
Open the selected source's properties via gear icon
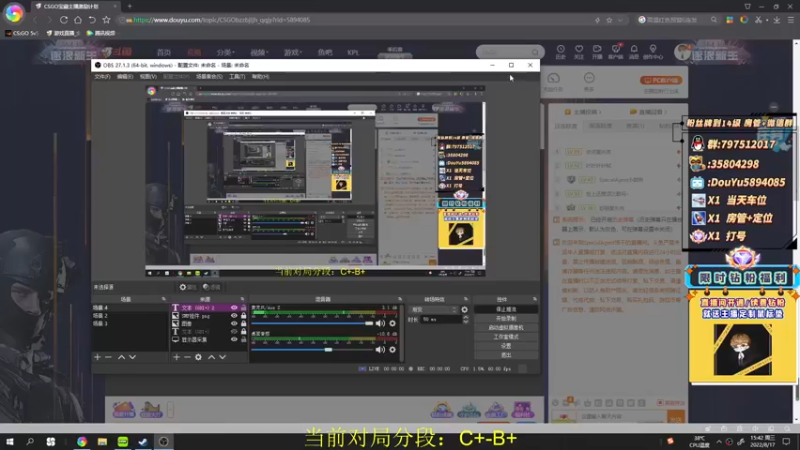point(198,357)
